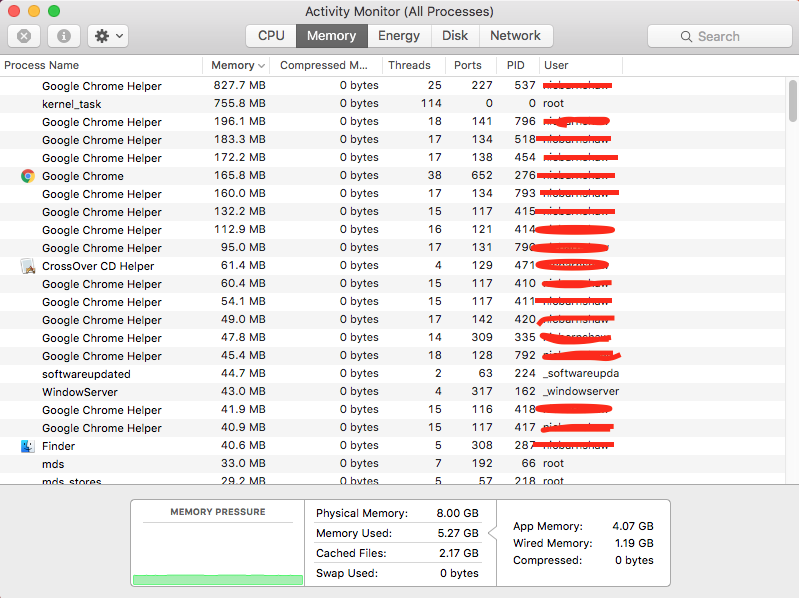The width and height of the screenshot is (799, 598).
Task: Open the Disk tab
Action: (x=455, y=36)
